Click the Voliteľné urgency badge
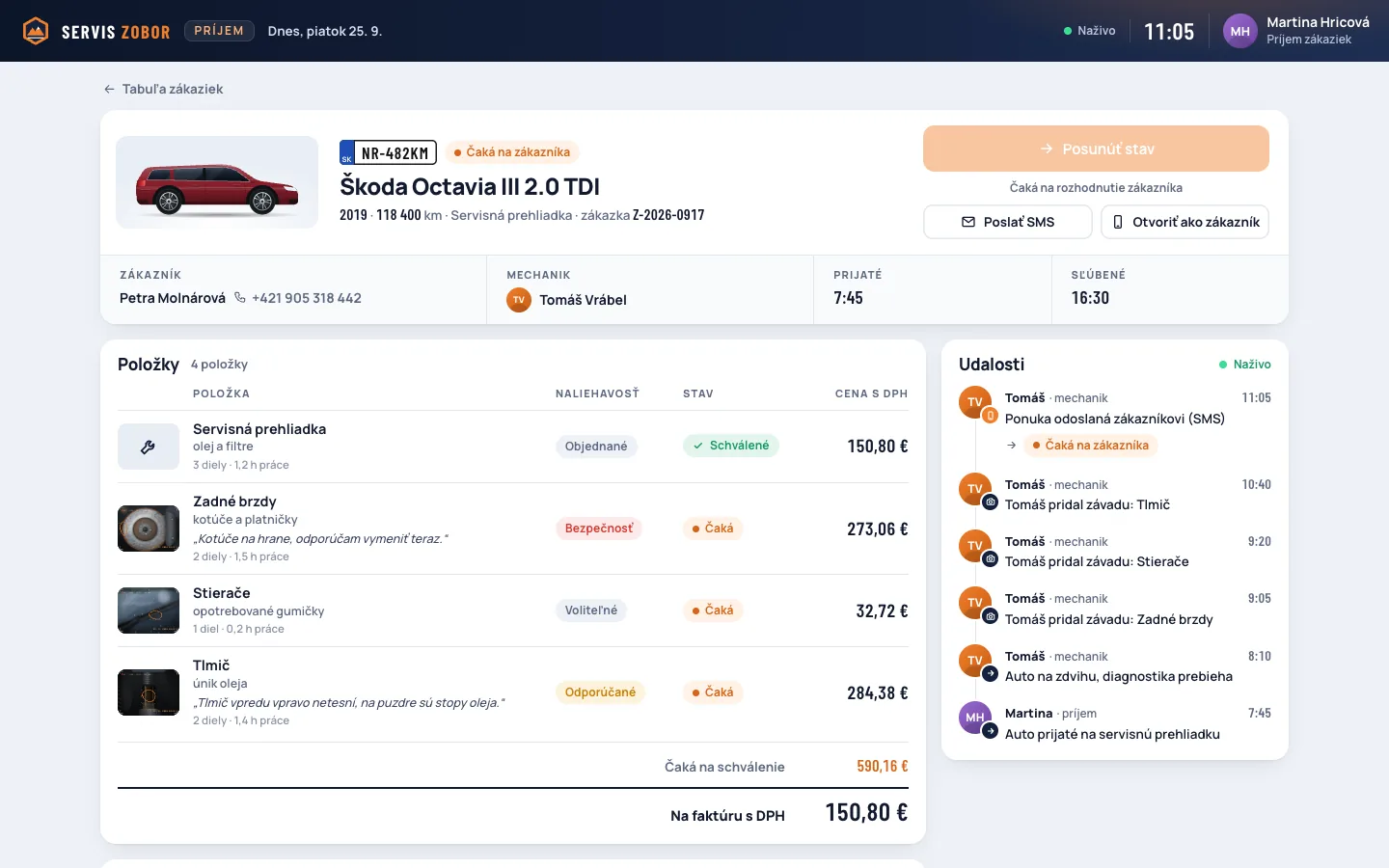 click(x=591, y=610)
